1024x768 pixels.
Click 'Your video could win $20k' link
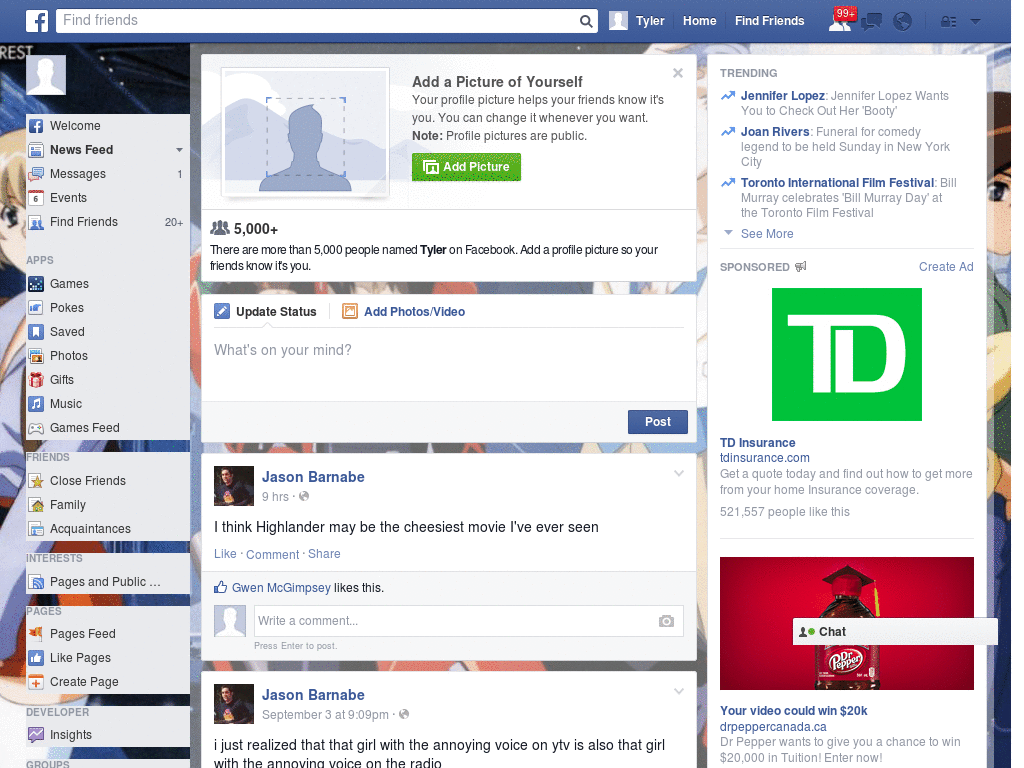pos(793,711)
